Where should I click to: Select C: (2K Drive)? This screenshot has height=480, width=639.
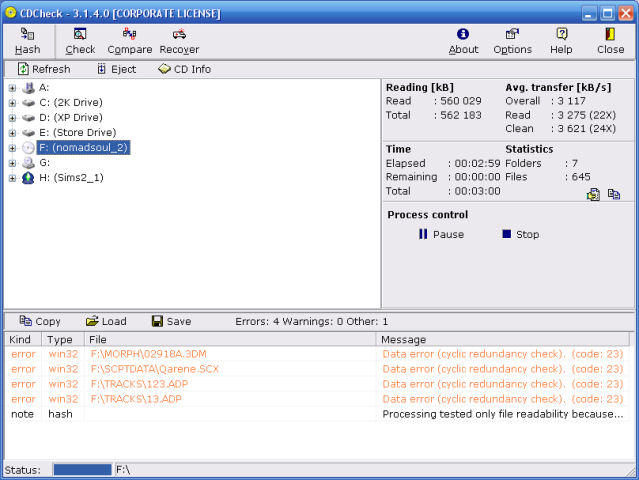tap(71, 103)
